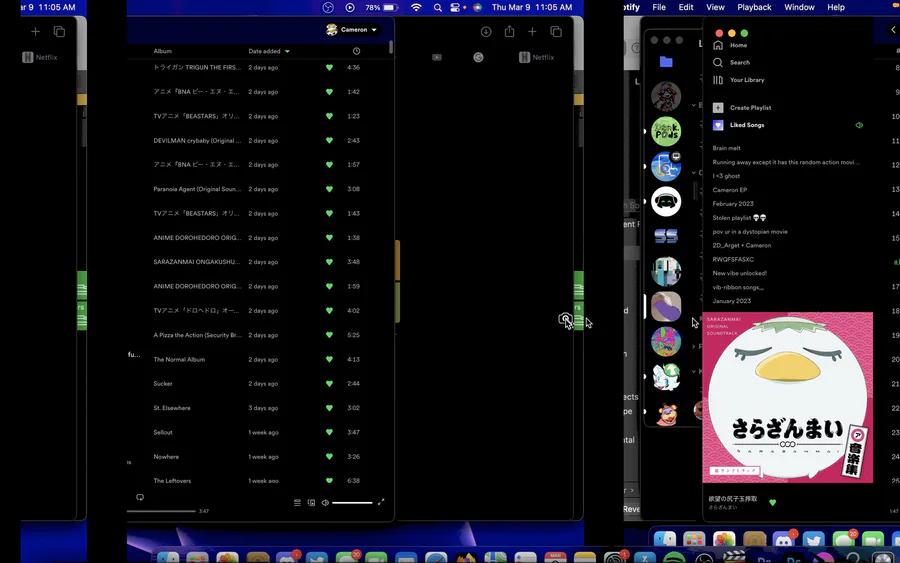Open the File menu
Viewport: 900px width, 563px height.
659,7
